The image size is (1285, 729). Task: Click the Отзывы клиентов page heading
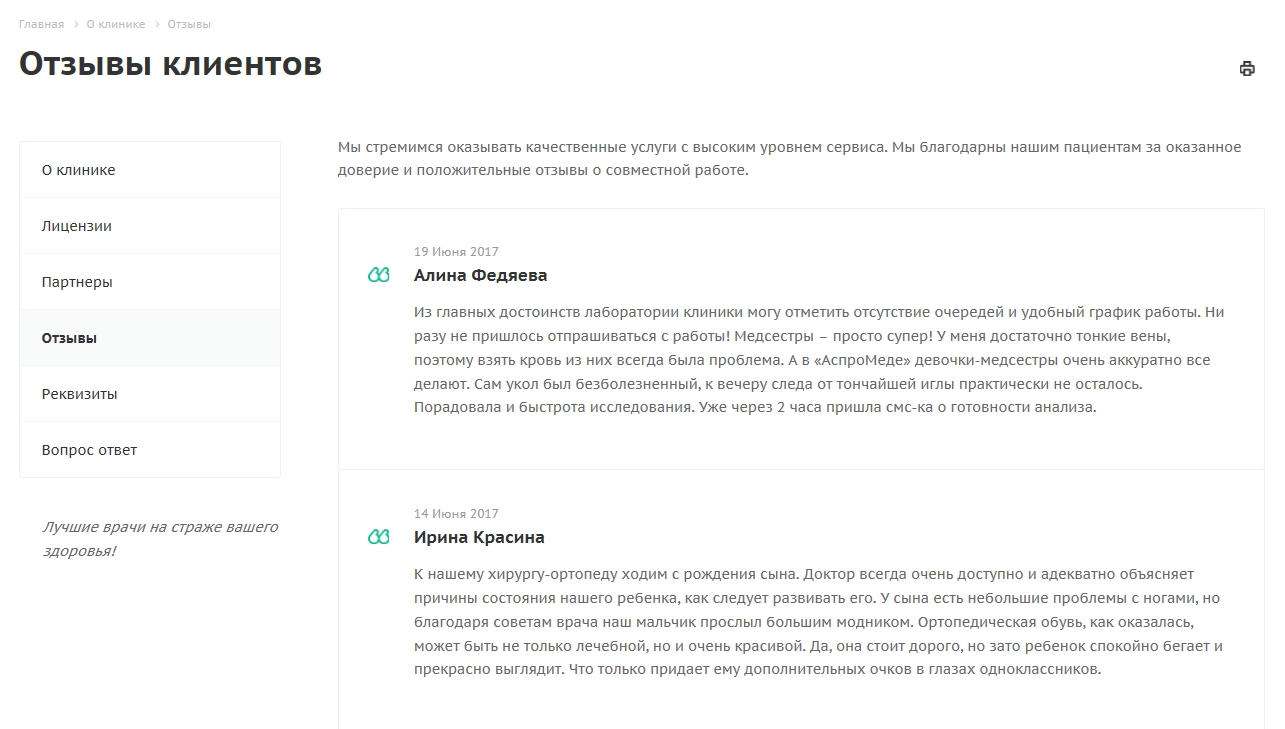[x=171, y=64]
